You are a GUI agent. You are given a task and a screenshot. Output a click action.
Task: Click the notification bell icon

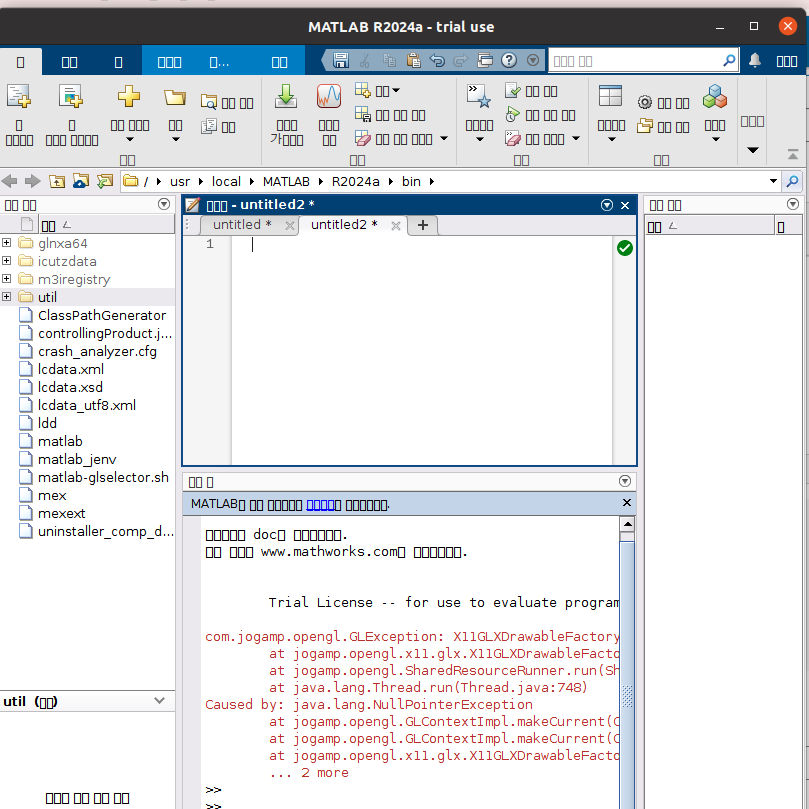(755, 61)
